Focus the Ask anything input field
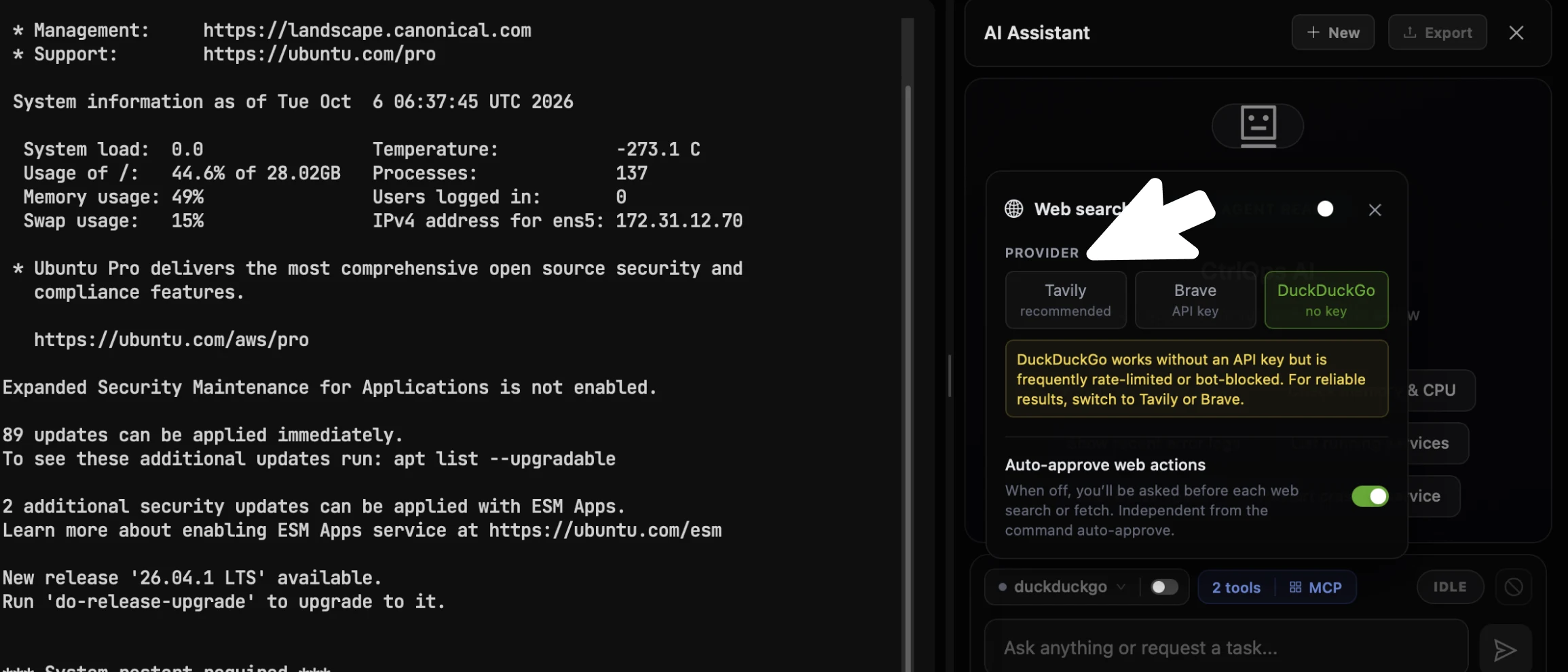 (1226, 648)
